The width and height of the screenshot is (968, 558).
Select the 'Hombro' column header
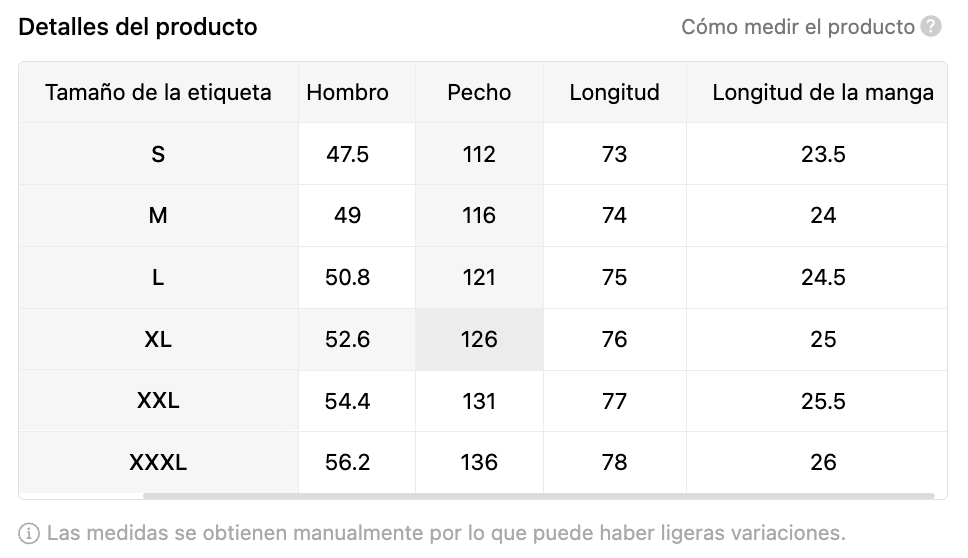click(347, 93)
